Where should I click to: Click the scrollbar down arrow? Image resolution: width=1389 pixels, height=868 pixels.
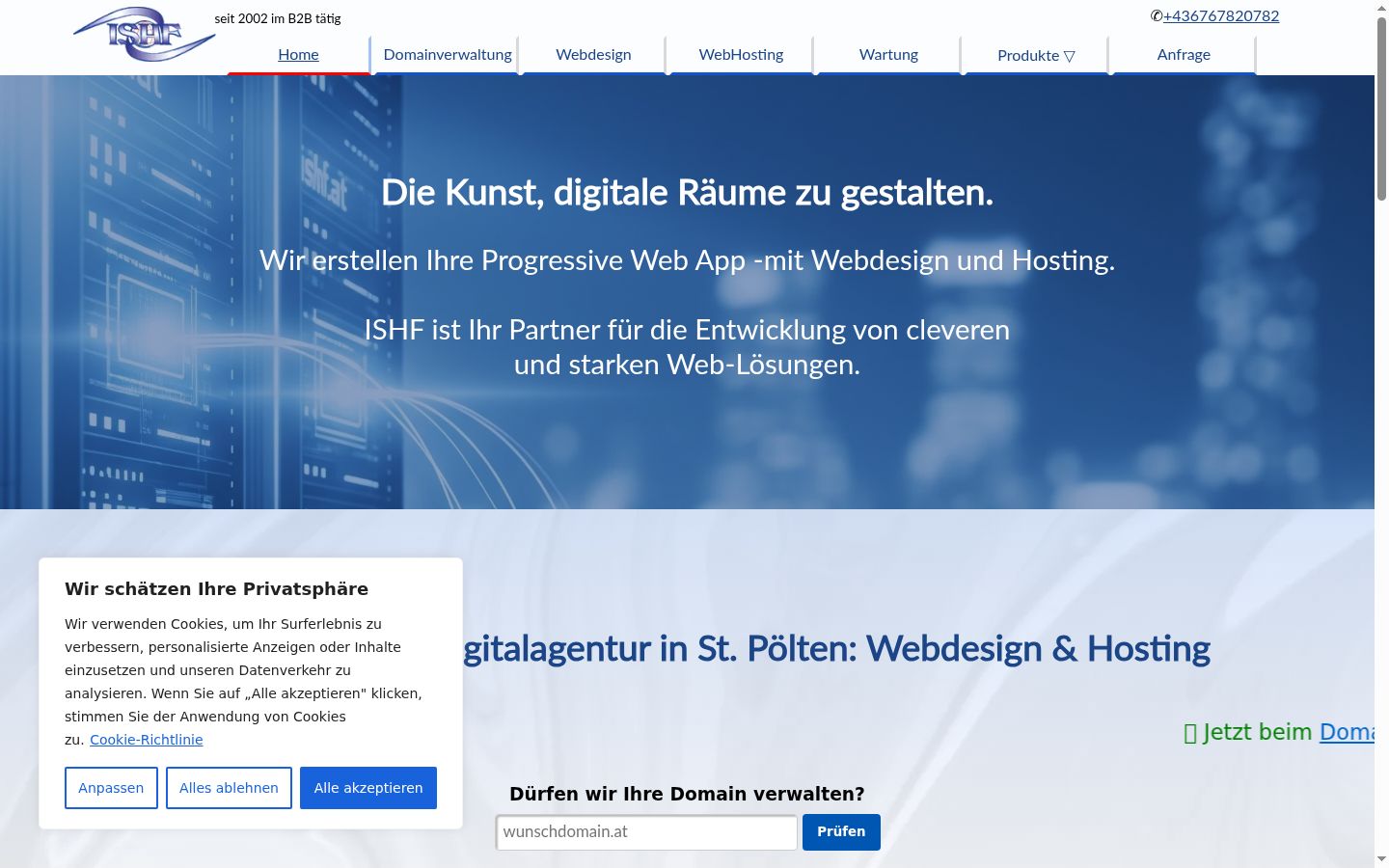(x=1381, y=859)
